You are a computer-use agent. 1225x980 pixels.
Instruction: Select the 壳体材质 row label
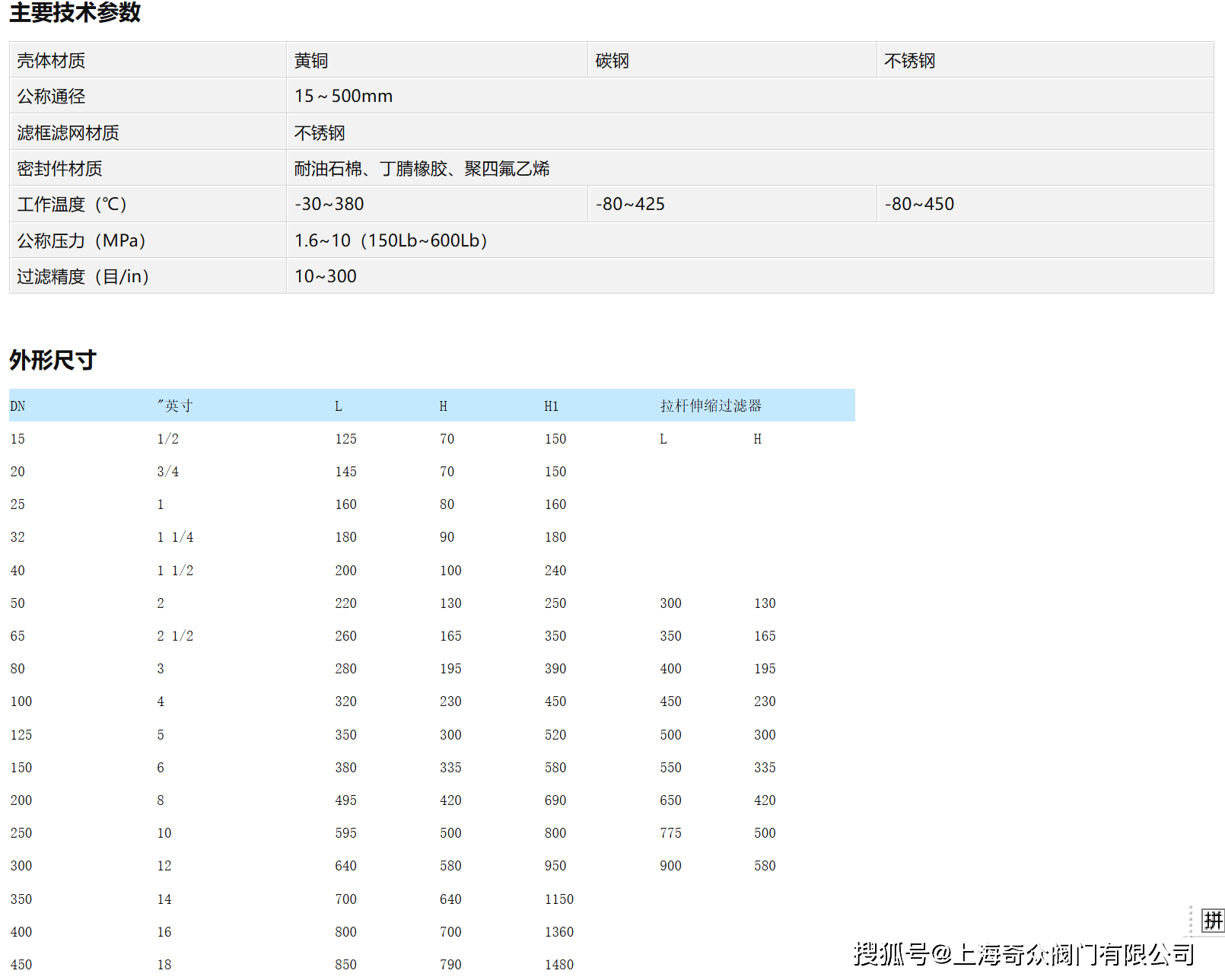[x=51, y=60]
